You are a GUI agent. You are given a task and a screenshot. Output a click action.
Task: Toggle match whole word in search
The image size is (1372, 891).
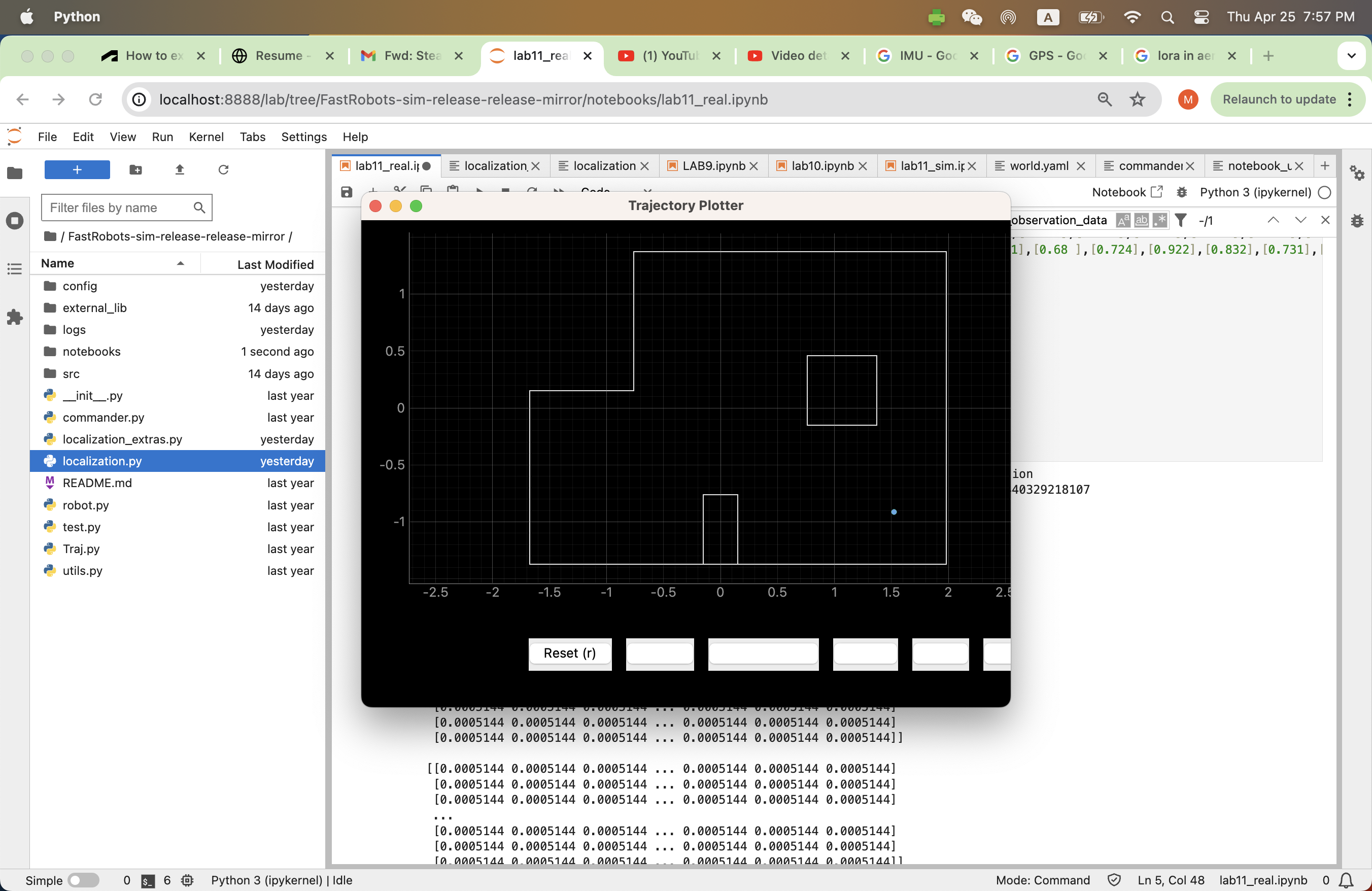1142,220
